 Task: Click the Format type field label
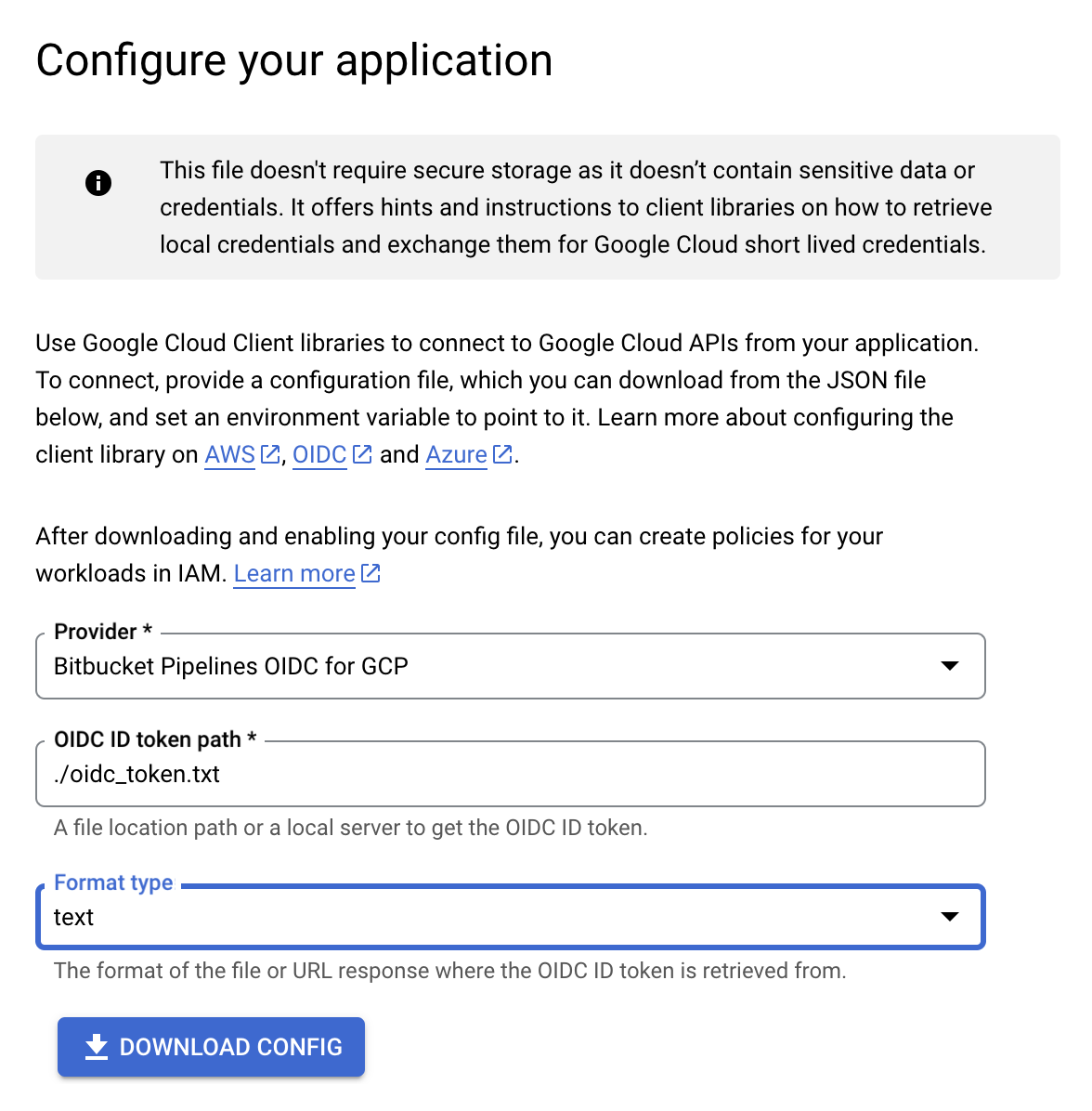113,882
